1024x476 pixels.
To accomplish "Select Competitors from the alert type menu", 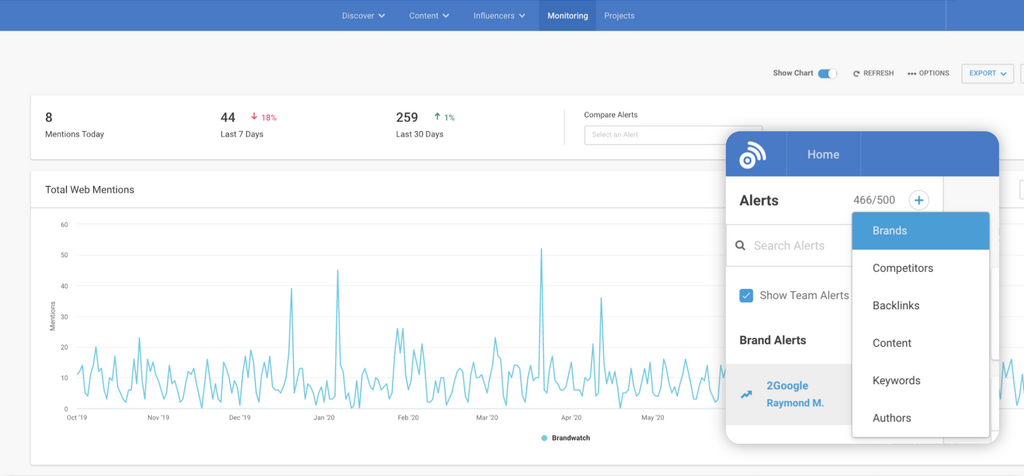I will pyautogui.click(x=902, y=268).
